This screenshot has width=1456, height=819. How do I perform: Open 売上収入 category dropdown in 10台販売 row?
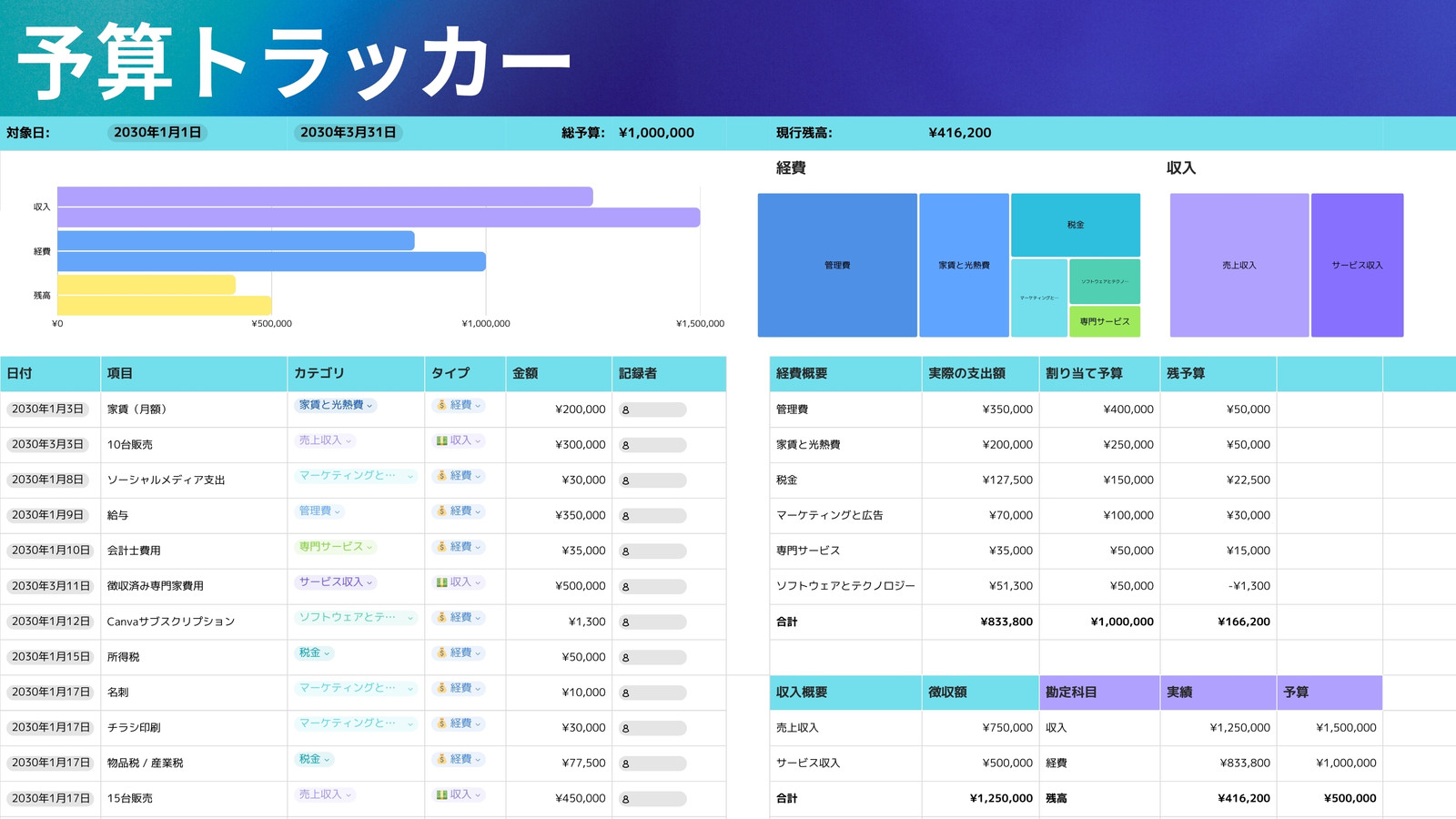[325, 440]
